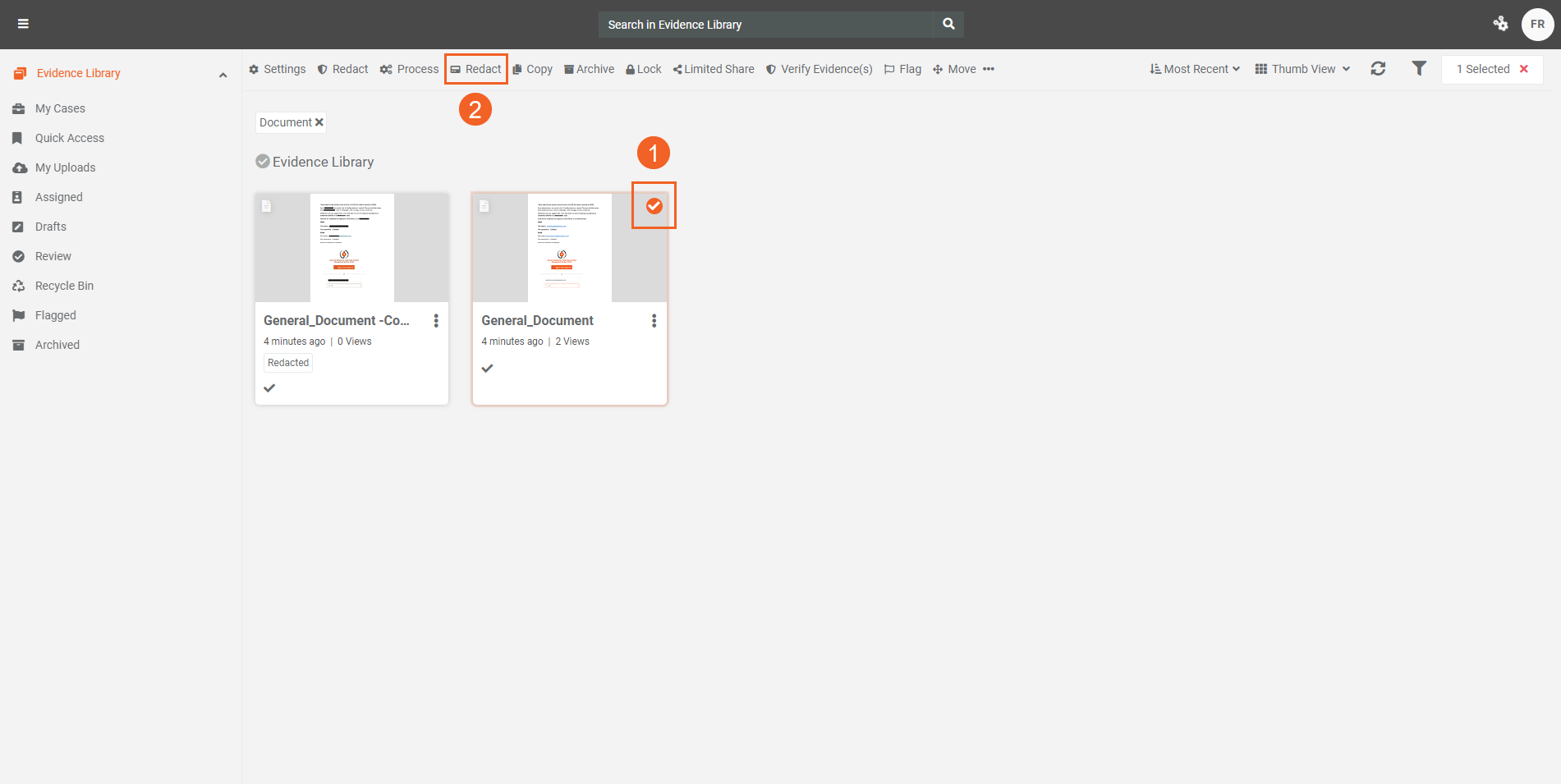The image size is (1561, 784).
Task: Clear the 1 Selected indicator
Action: 1524,69
